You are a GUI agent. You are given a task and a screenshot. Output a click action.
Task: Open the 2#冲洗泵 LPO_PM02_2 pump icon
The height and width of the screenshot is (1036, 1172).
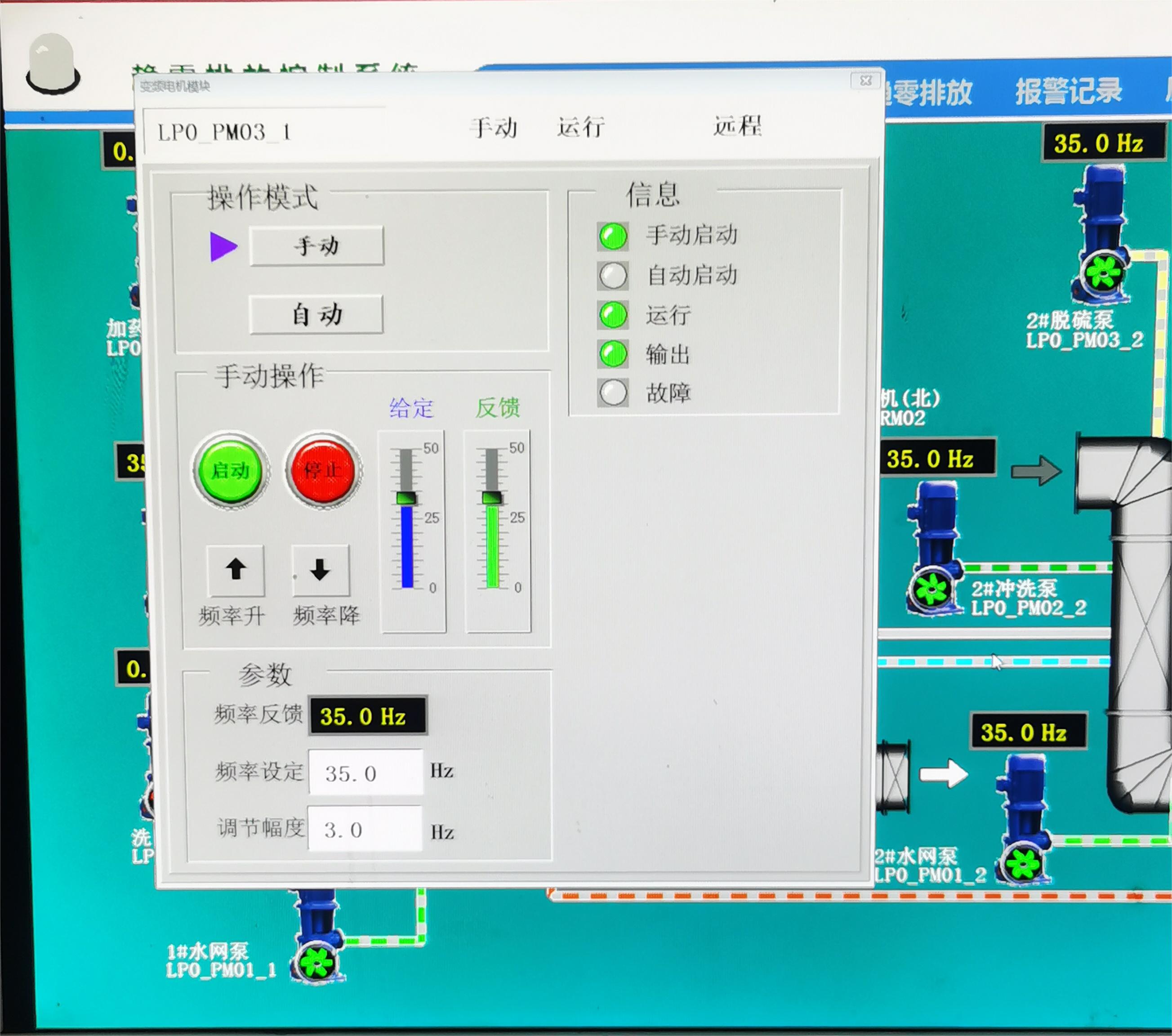click(935, 548)
